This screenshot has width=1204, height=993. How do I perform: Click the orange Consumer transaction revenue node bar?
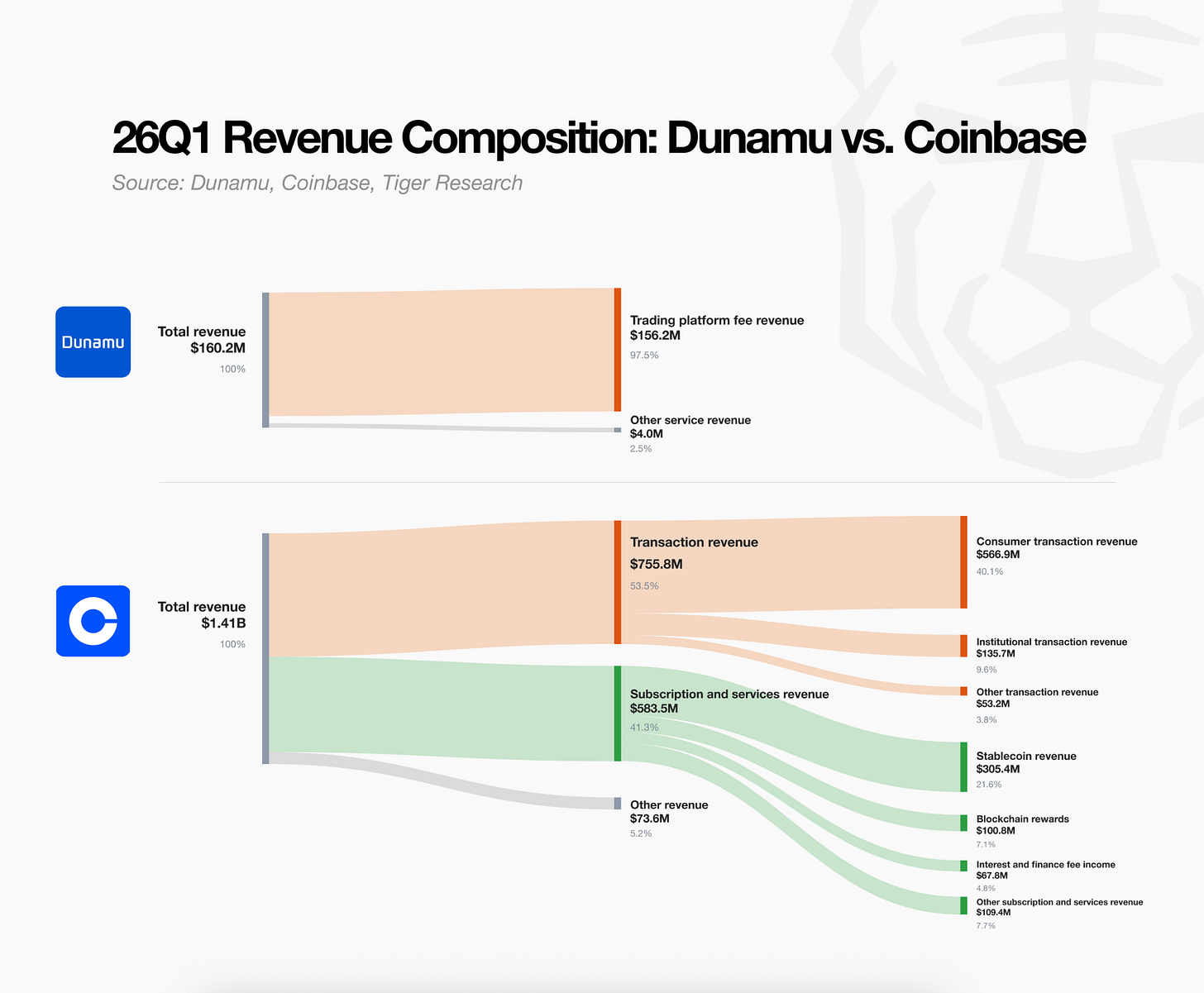[x=963, y=562]
